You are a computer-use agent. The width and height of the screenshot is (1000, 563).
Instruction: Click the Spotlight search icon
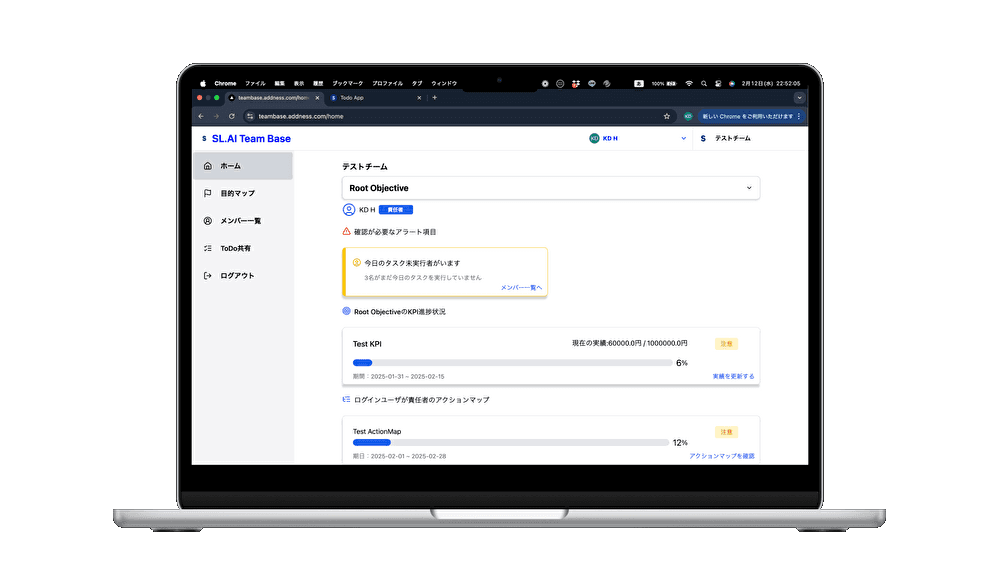[704, 84]
